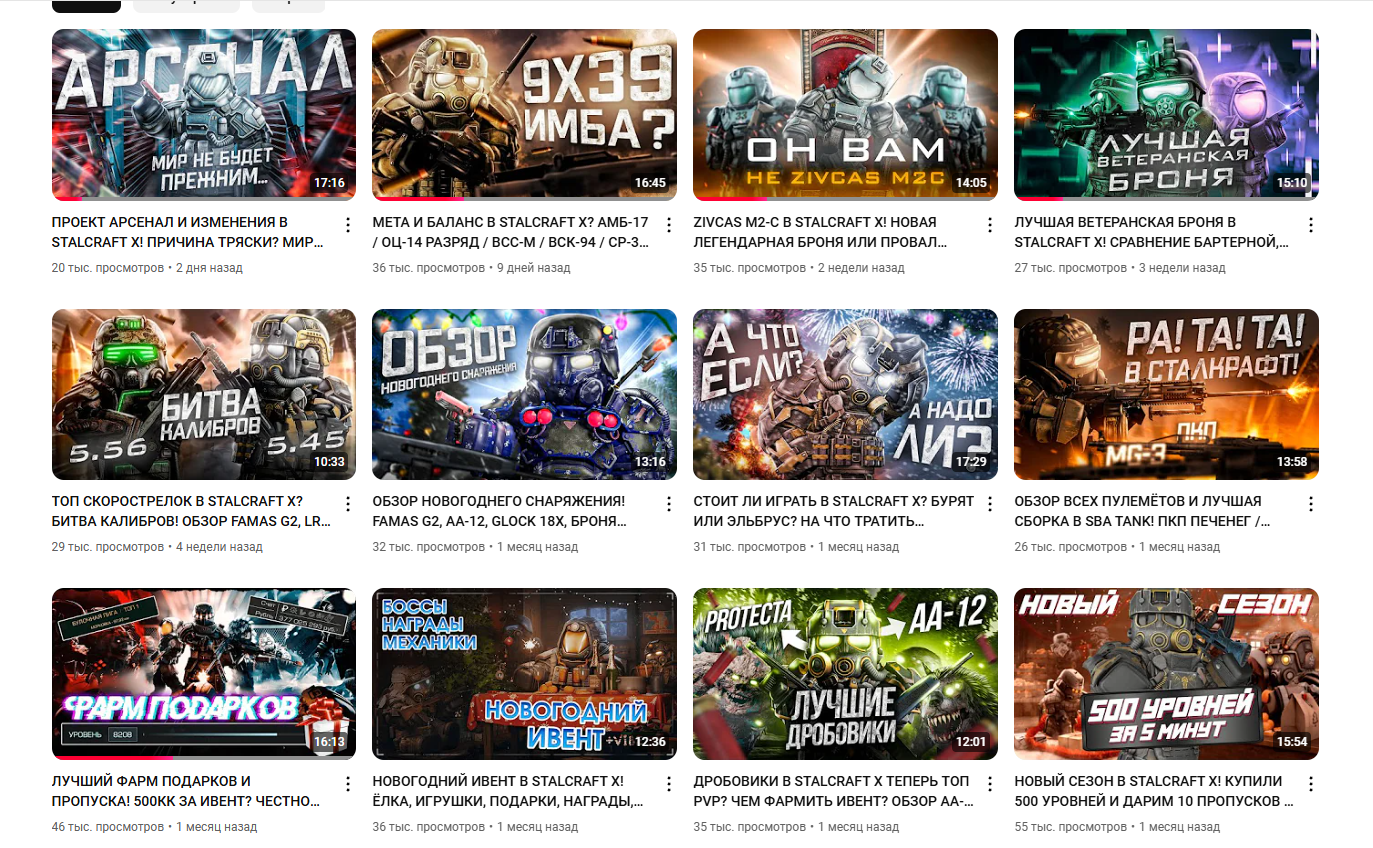Image resolution: width=1373 pixels, height=848 pixels.
Task: Click text 32 тыс. просмотров • 1 месяц назад
Action: tap(476, 547)
